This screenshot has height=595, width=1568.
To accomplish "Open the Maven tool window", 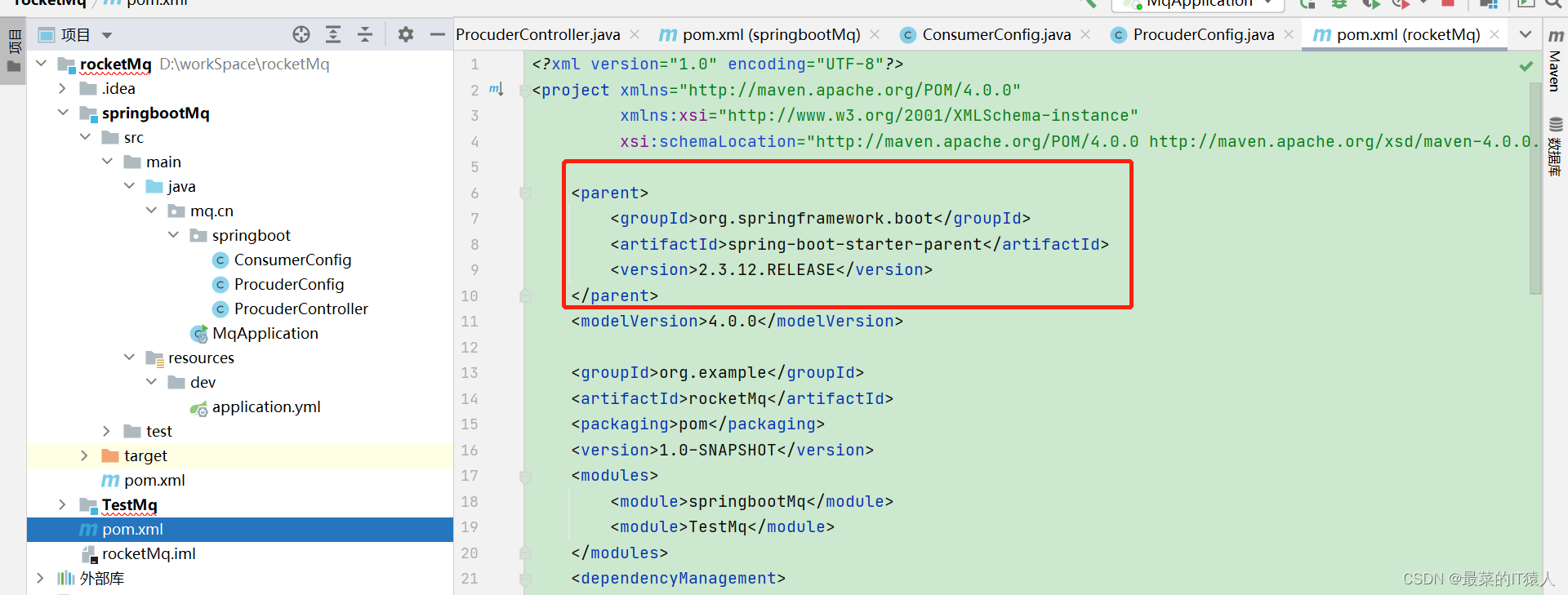I will click(x=1555, y=62).
